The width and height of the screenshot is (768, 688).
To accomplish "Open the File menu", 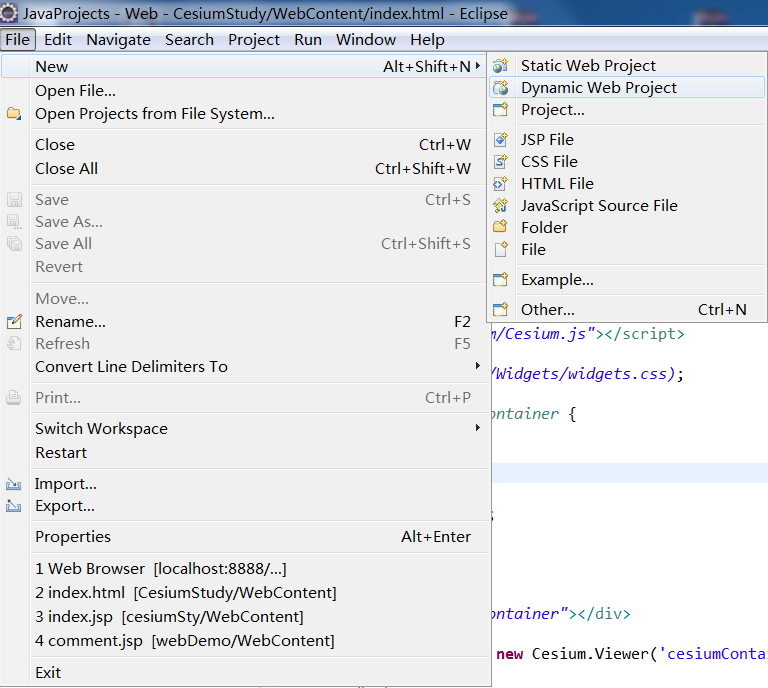I will tap(18, 40).
